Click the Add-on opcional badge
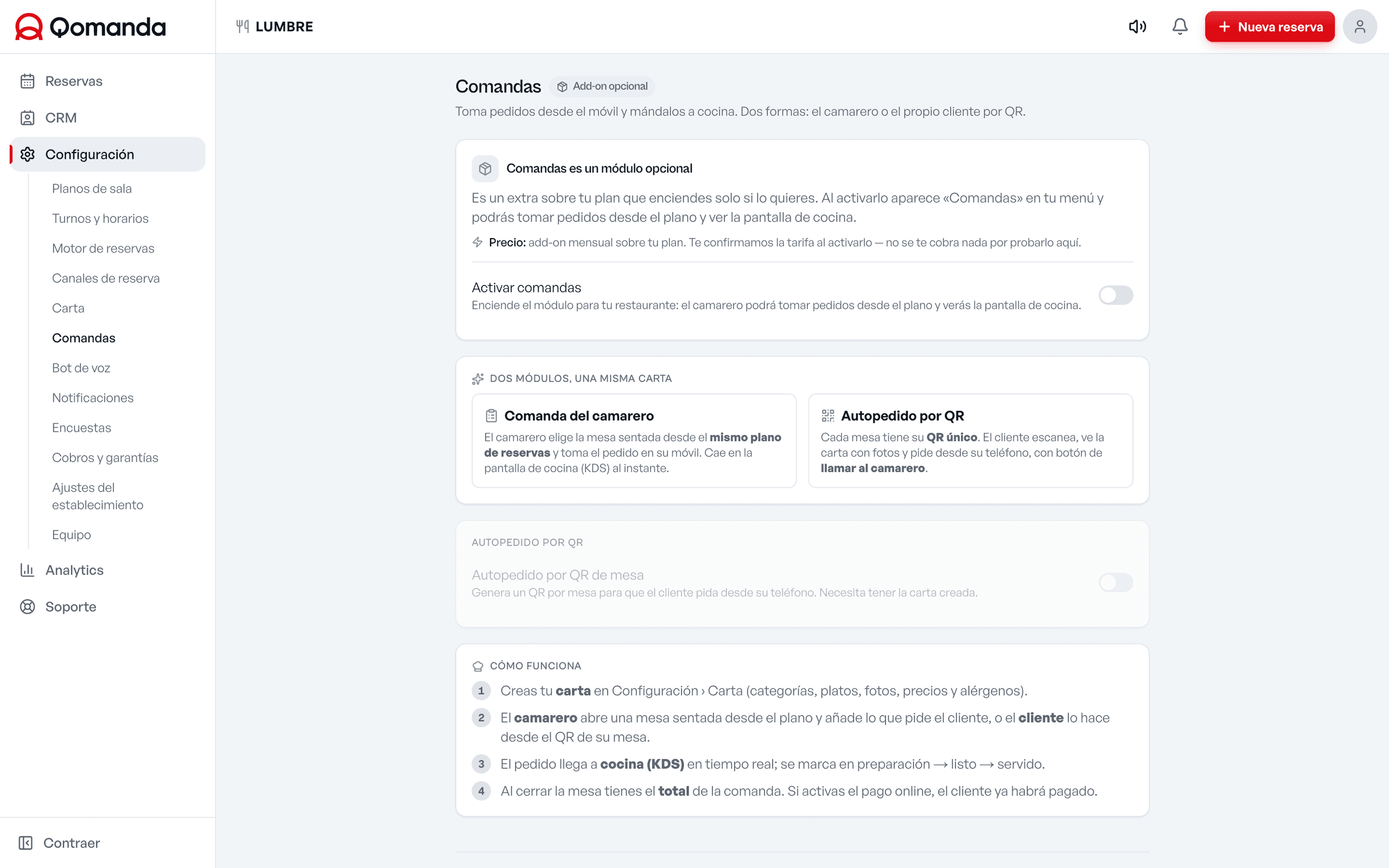Screen dimensions: 1389x868 tap(602, 86)
